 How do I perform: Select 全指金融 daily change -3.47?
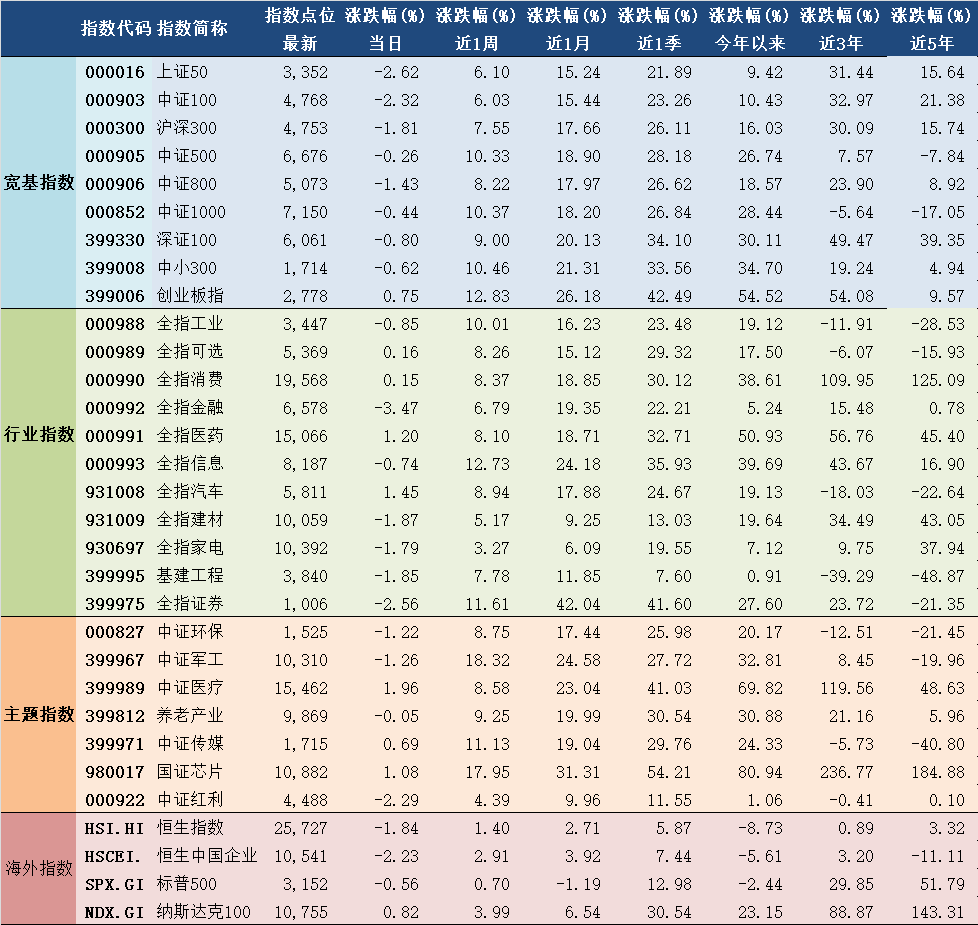coord(396,409)
